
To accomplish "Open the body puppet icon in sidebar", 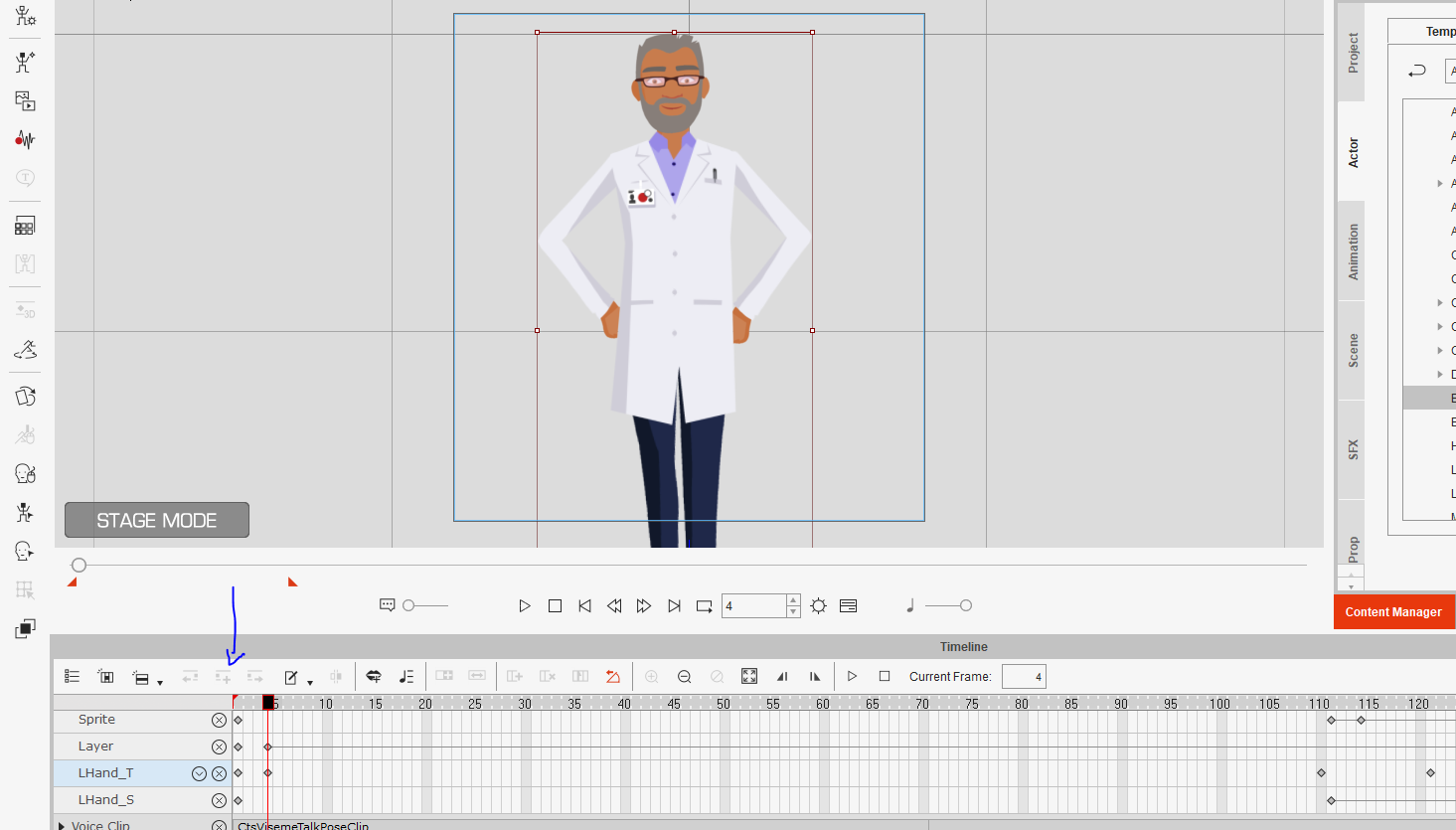I will [25, 512].
